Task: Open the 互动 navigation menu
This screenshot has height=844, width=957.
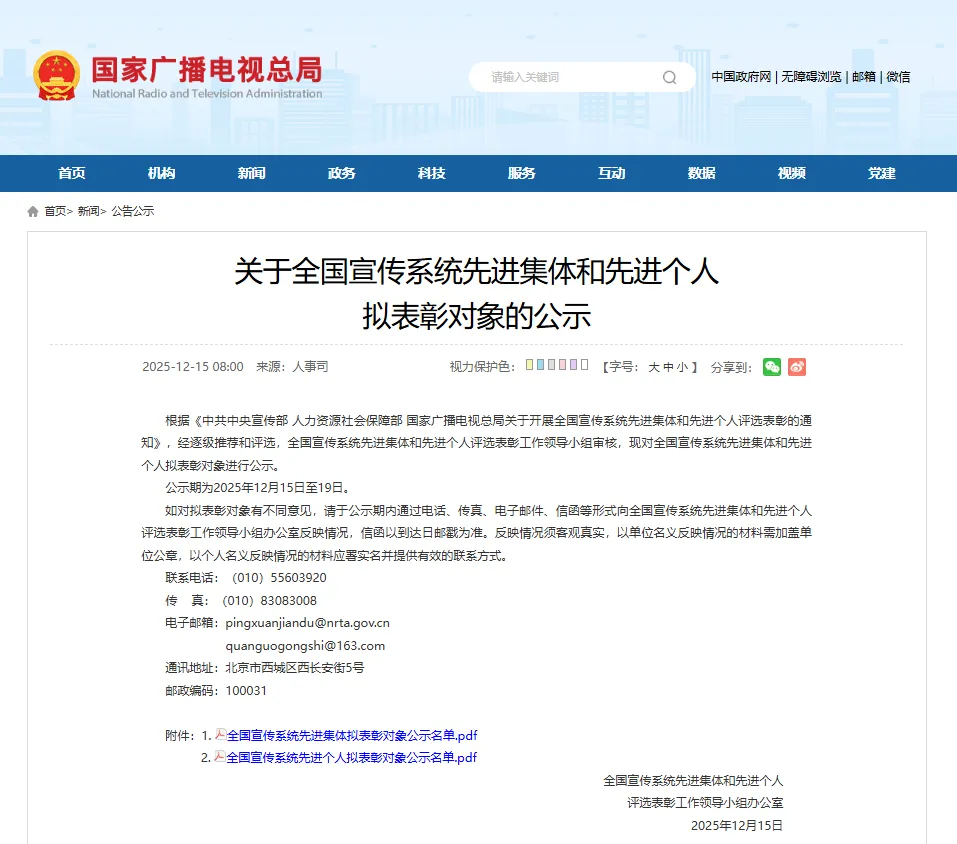Action: click(611, 173)
